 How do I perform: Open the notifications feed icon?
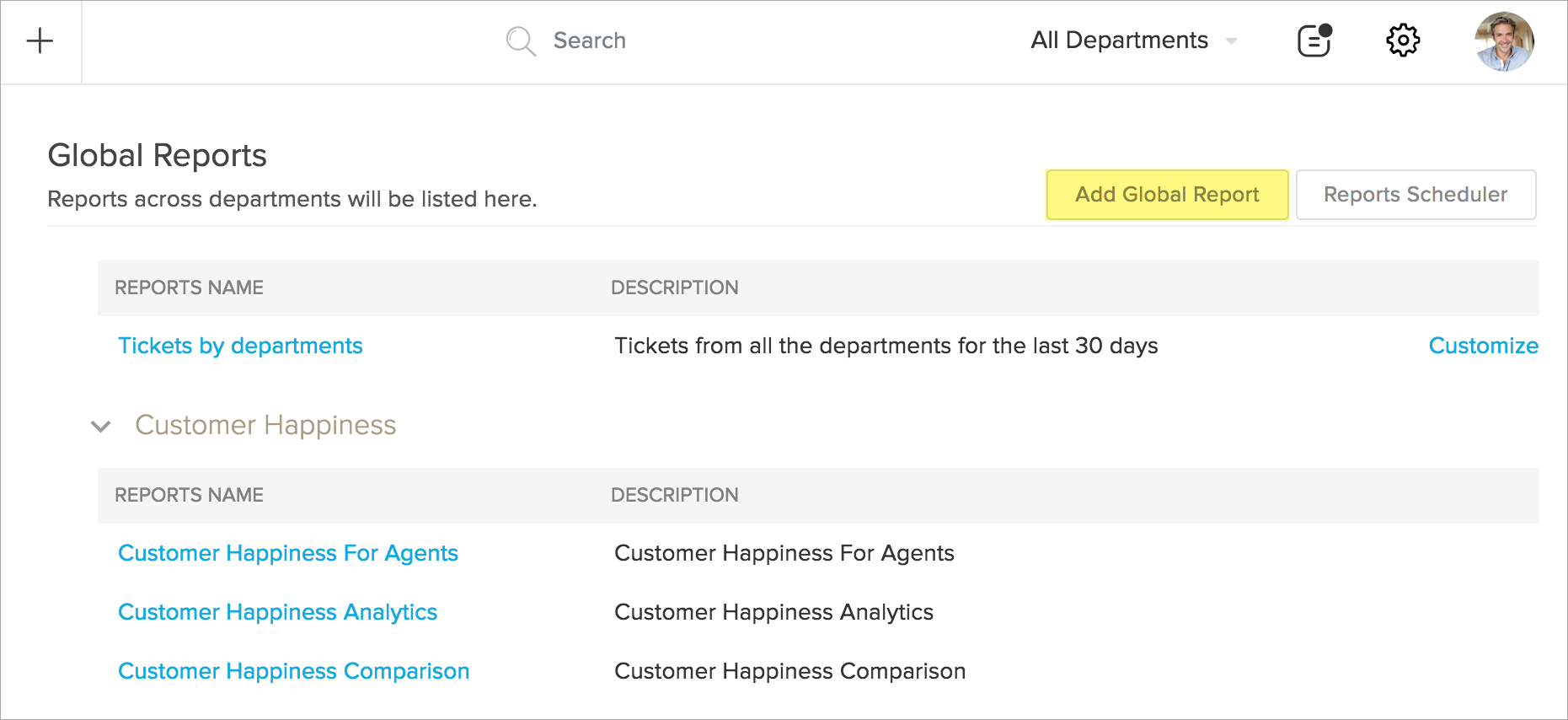pos(1314,40)
